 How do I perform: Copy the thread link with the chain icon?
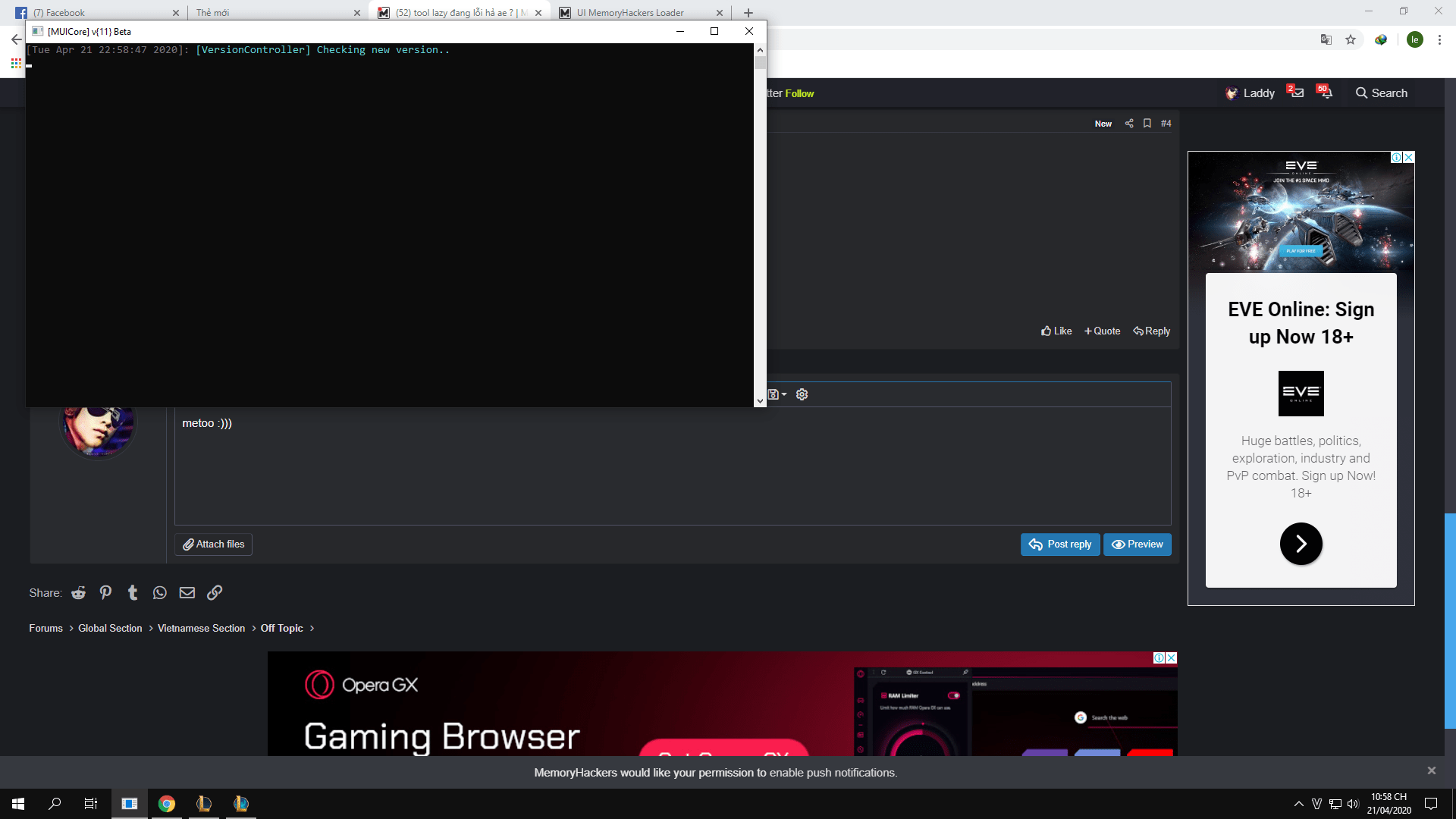pos(215,592)
